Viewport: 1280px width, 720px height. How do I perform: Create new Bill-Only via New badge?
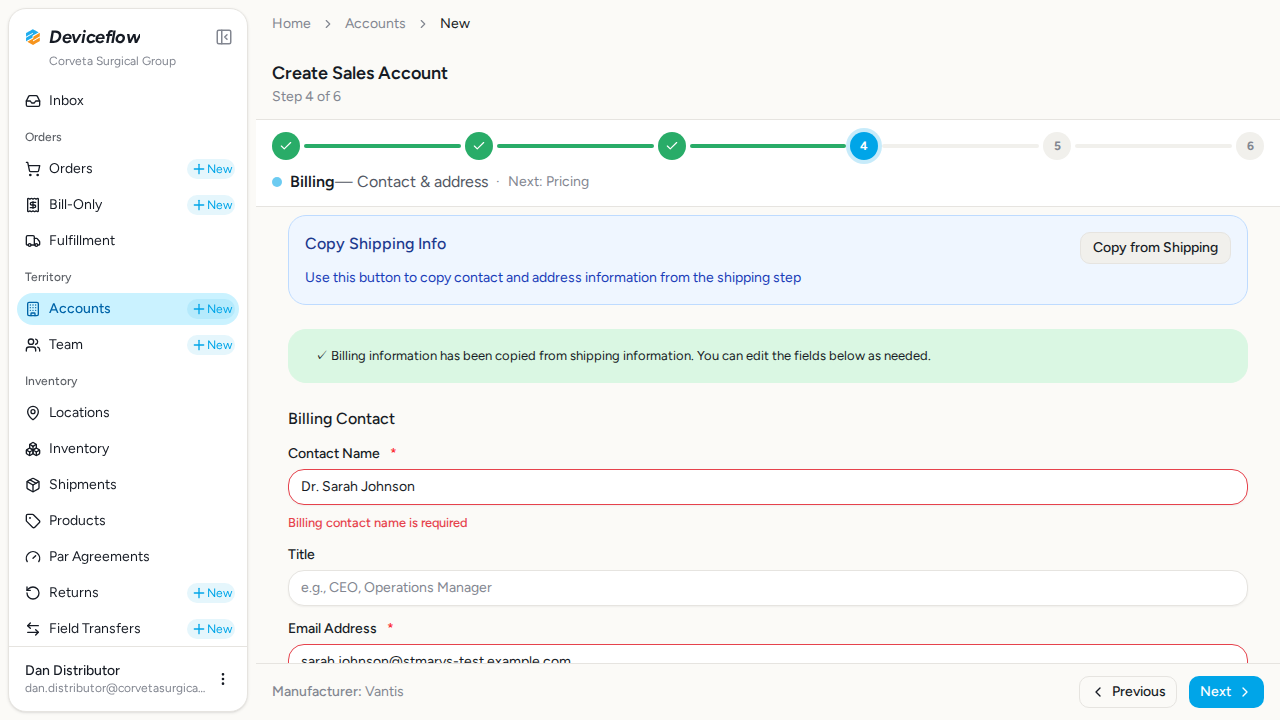[x=211, y=205]
